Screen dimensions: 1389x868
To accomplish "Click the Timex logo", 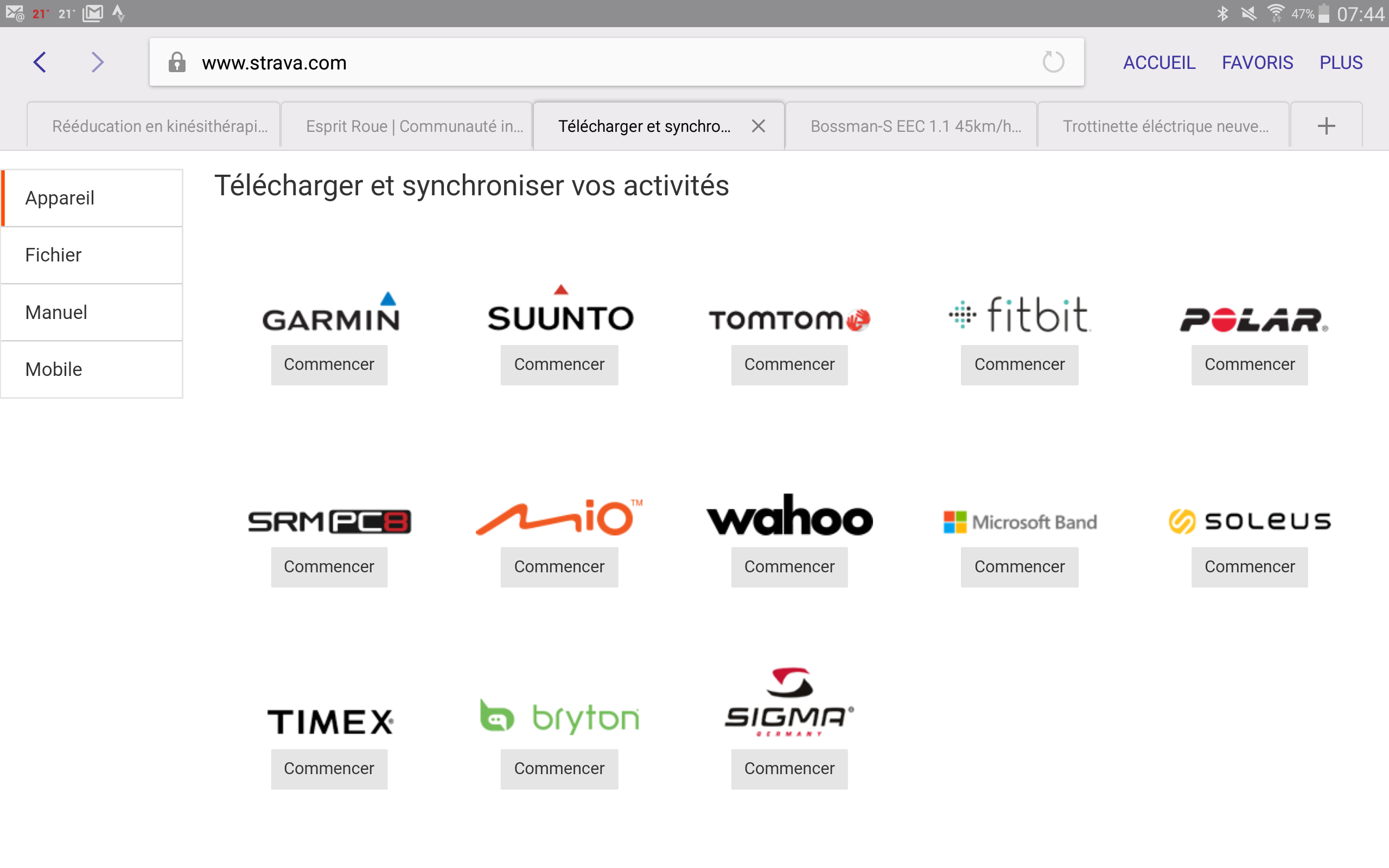I will coord(330,722).
